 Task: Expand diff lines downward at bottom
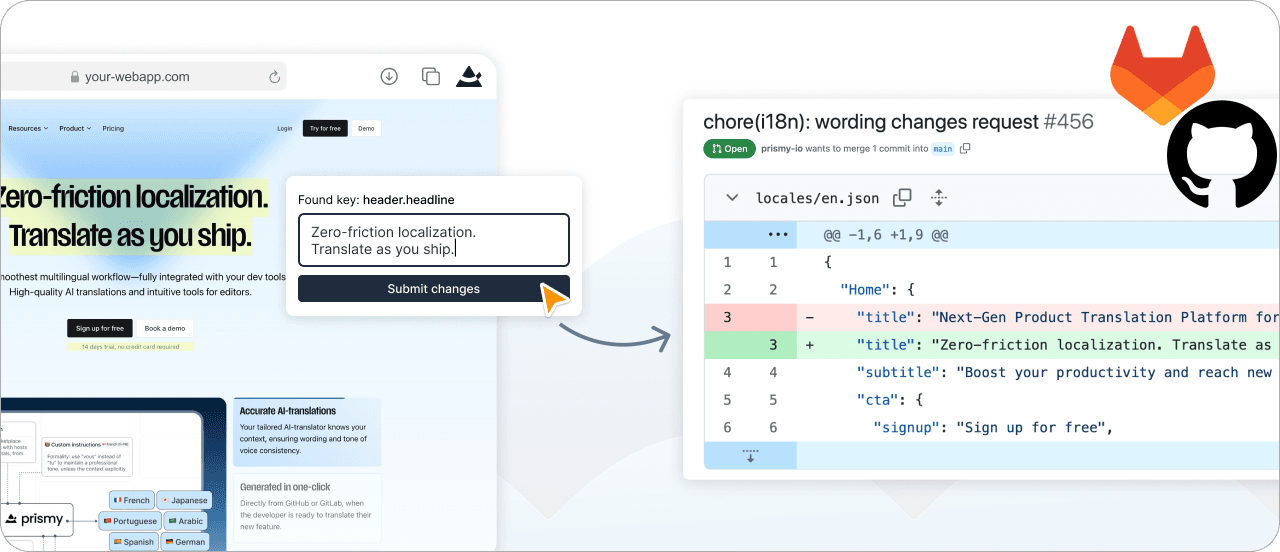click(x=750, y=456)
